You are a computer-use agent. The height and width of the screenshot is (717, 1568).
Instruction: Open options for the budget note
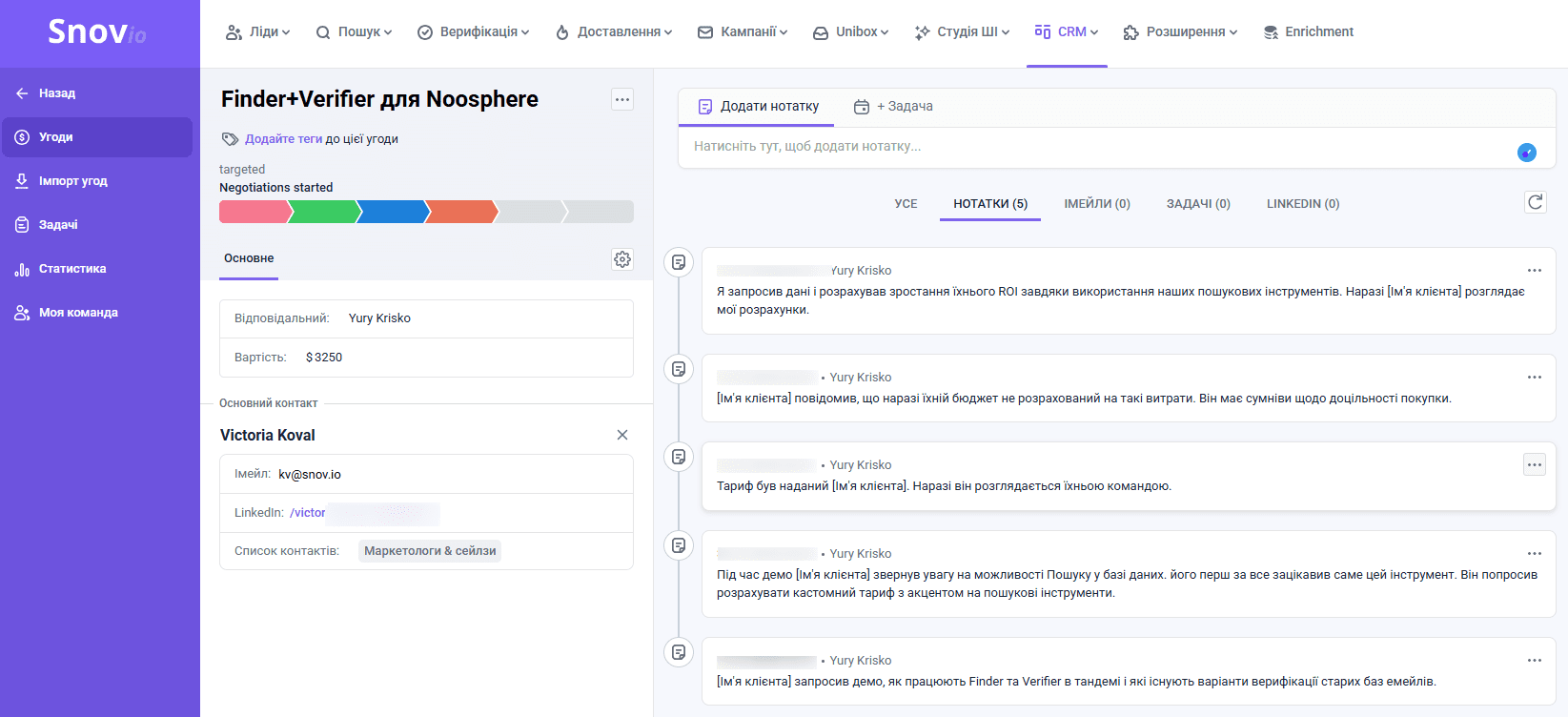click(x=1535, y=378)
